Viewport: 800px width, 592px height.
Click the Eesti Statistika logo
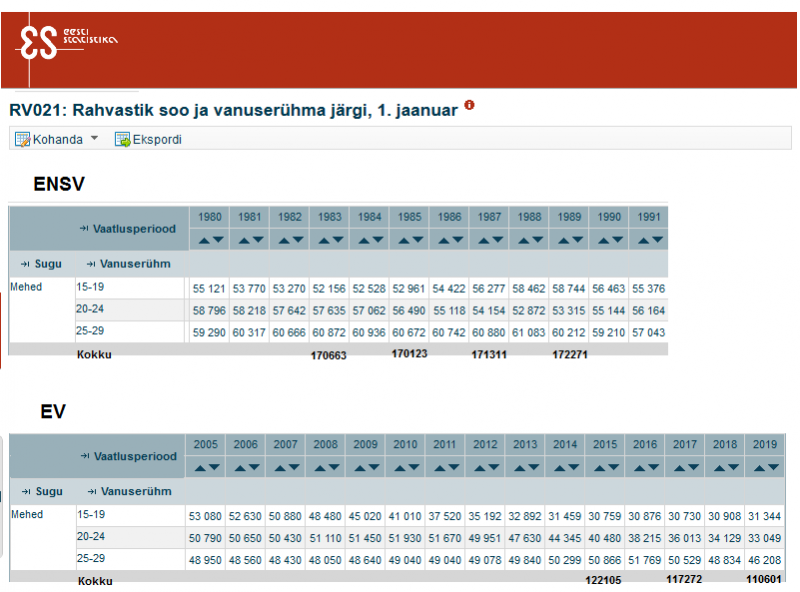click(66, 41)
